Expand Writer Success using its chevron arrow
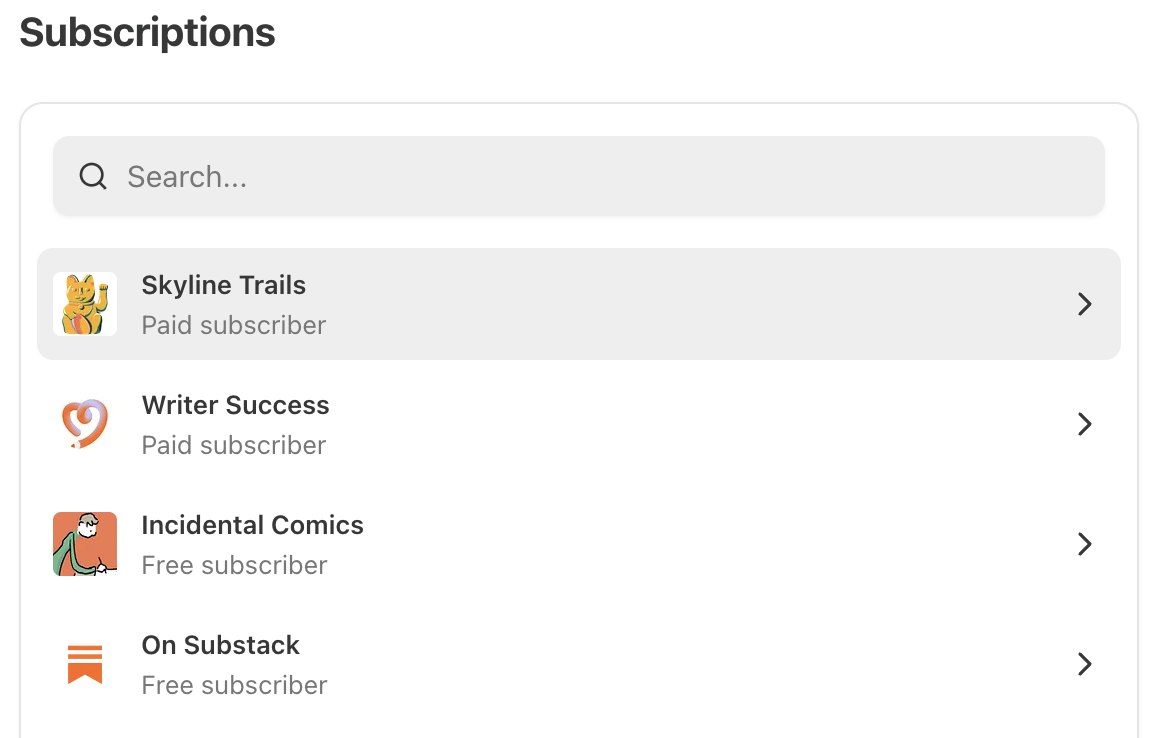 point(1084,424)
